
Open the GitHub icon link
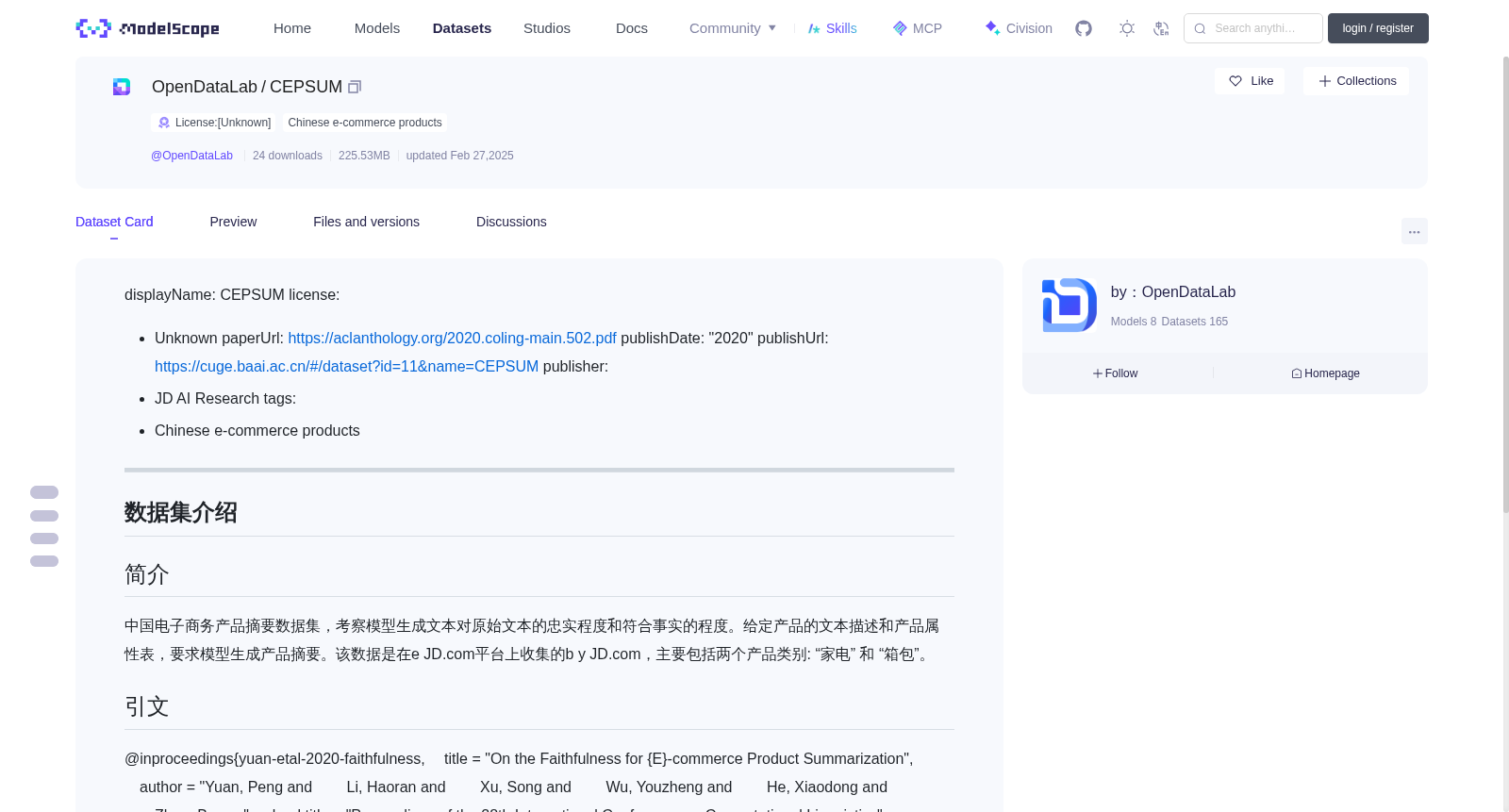click(1084, 28)
